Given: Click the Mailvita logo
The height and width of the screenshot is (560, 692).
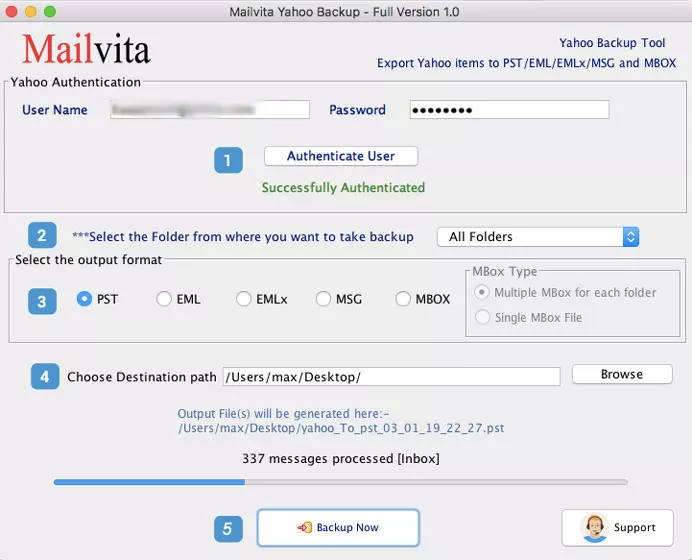Looking at the screenshot, I should coord(87,48).
